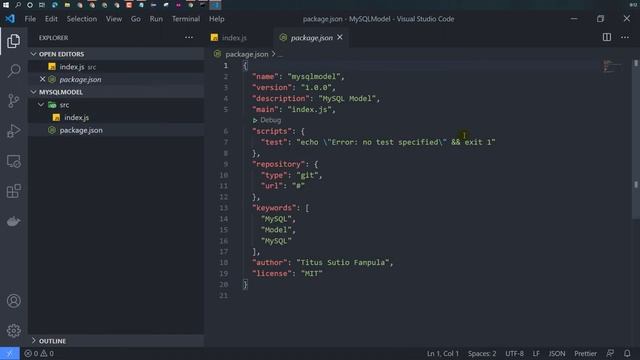This screenshot has width=640, height=360.
Task: Click the minimap code preview
Action: 611,66
